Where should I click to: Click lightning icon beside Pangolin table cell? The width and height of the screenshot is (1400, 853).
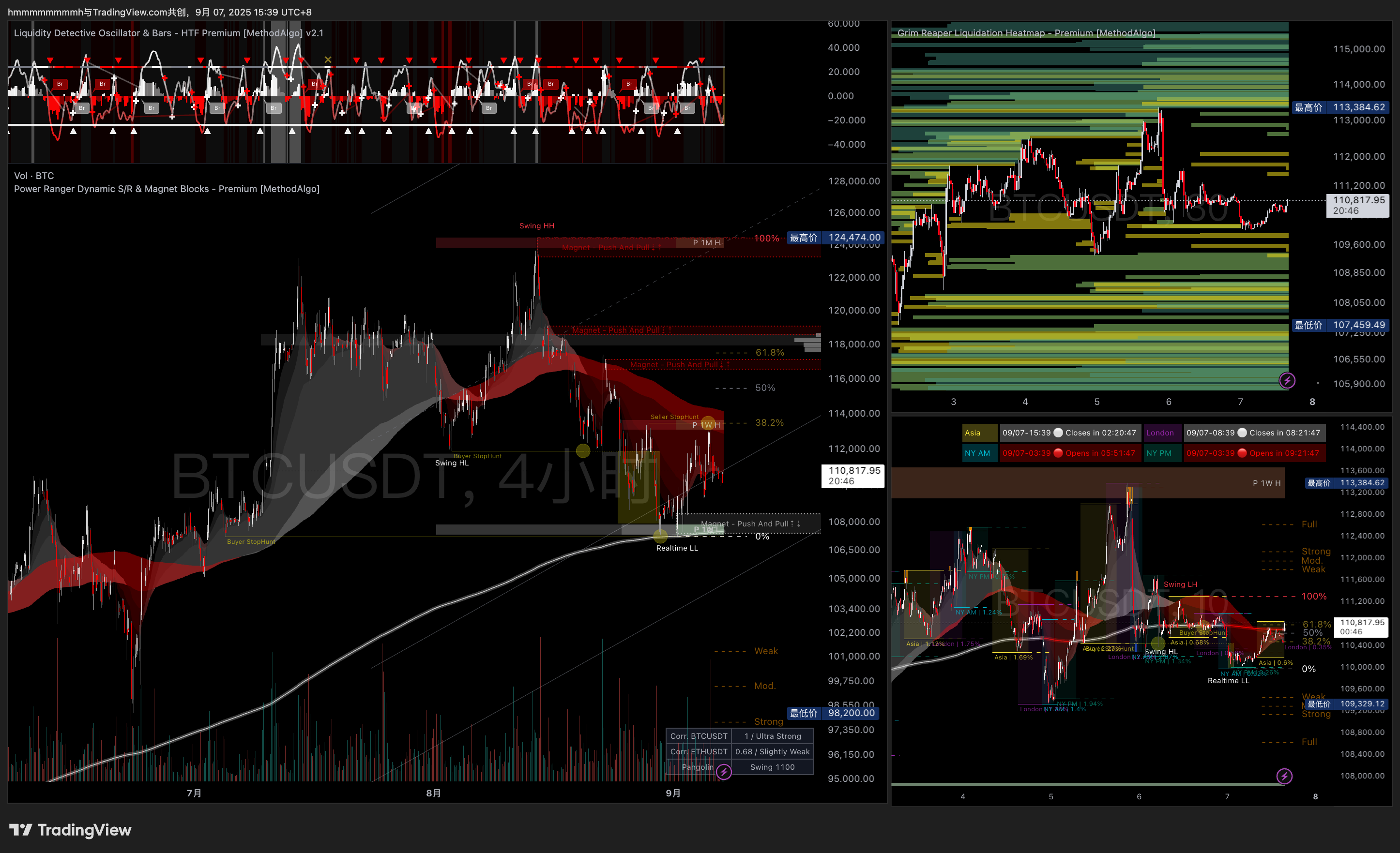click(723, 772)
